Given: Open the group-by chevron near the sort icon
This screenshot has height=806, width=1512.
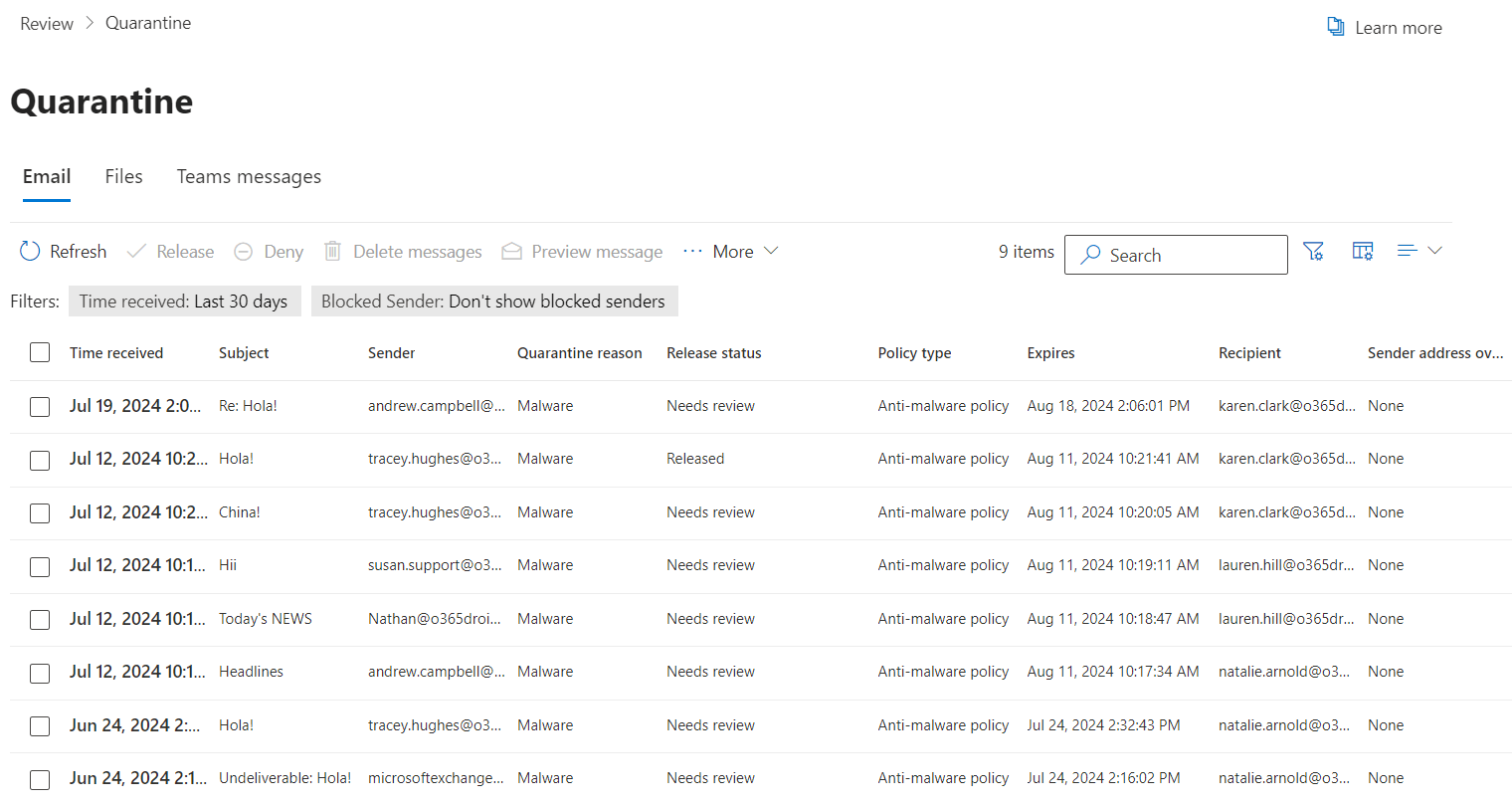Looking at the screenshot, I should tap(1434, 251).
